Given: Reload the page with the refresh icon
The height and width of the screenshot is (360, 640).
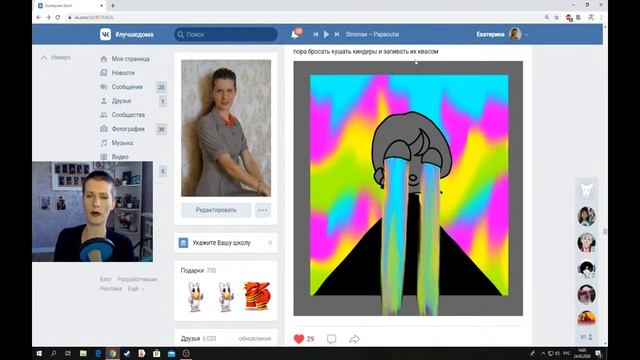Looking at the screenshot, I should (x=58, y=18).
